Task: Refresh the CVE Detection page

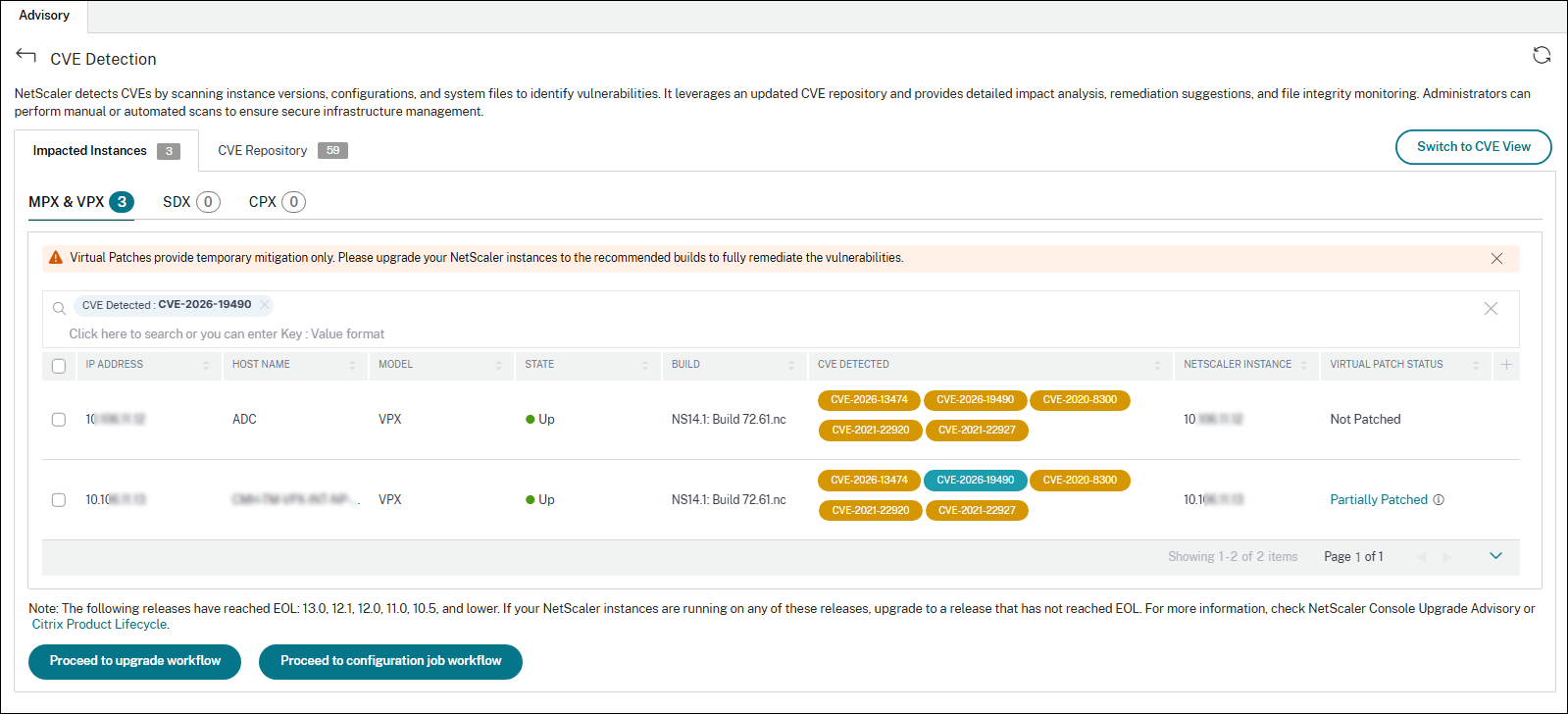Action: (x=1542, y=55)
